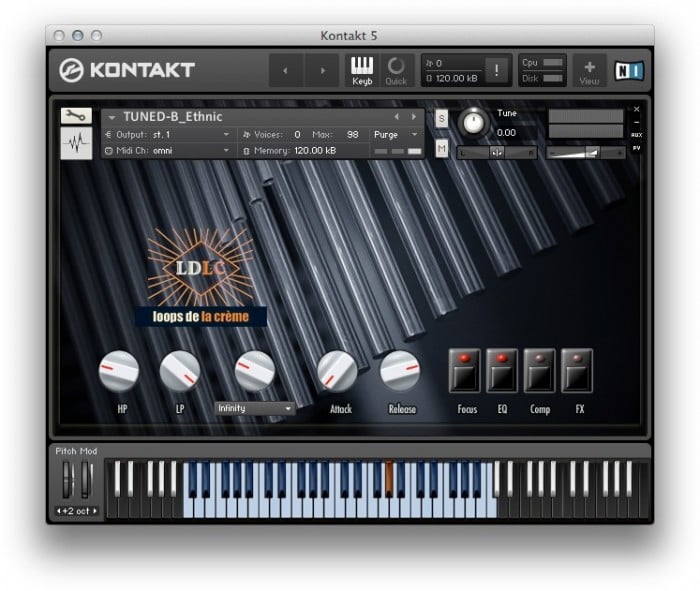
Task: Click the +2 oct octave label
Action: (76, 511)
